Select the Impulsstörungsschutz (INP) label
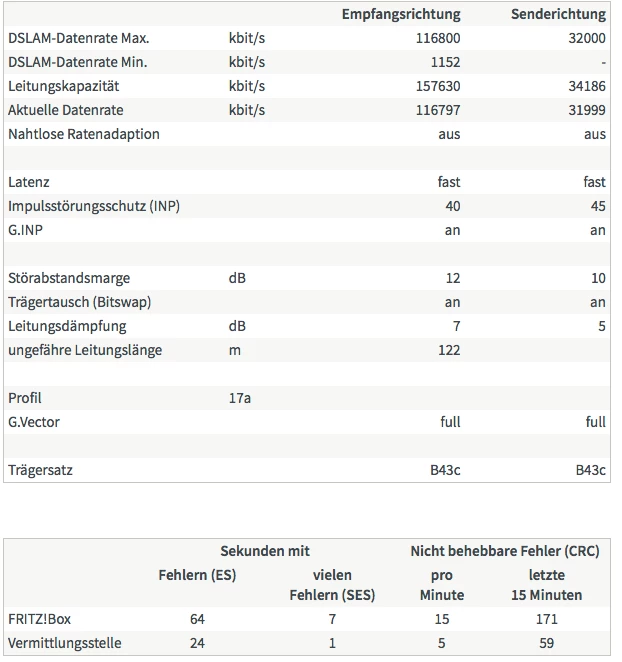 (x=94, y=206)
